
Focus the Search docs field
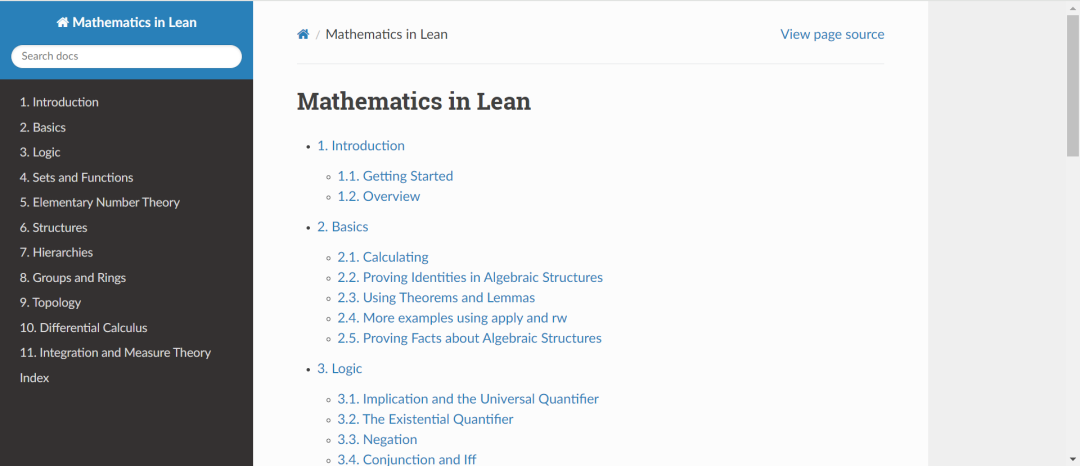click(126, 56)
